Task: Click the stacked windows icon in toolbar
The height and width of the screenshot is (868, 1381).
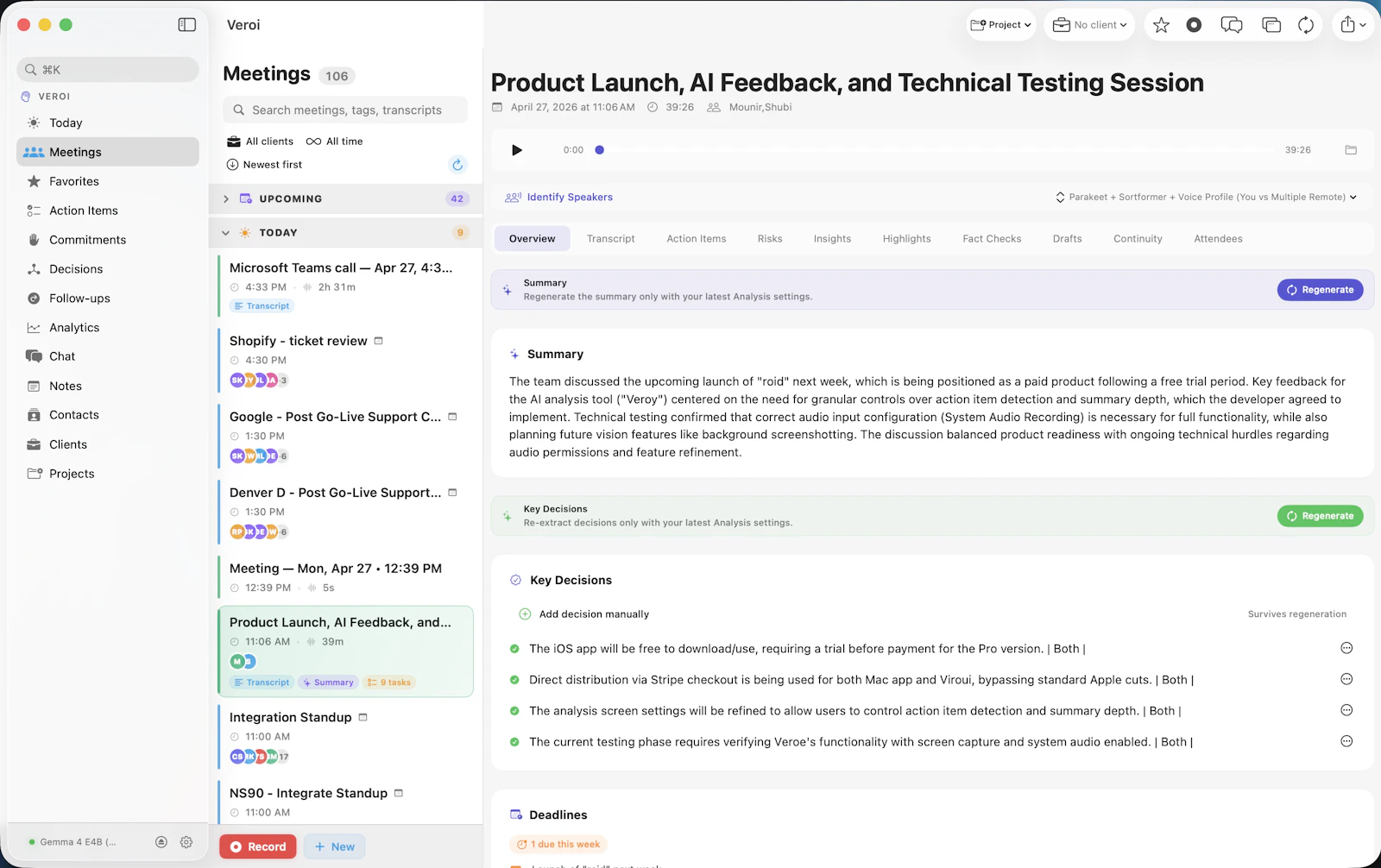Action: point(1271,25)
